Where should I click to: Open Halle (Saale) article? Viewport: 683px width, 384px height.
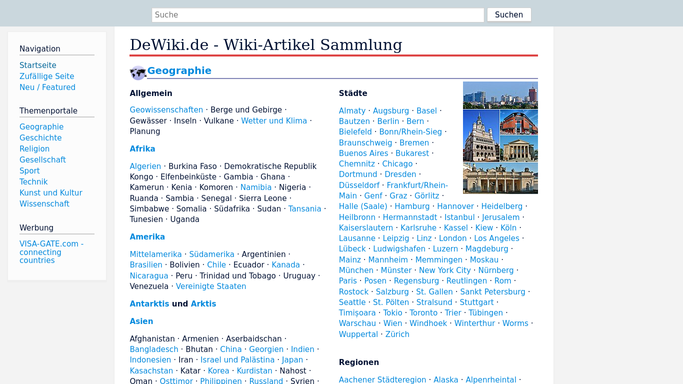coord(363,206)
